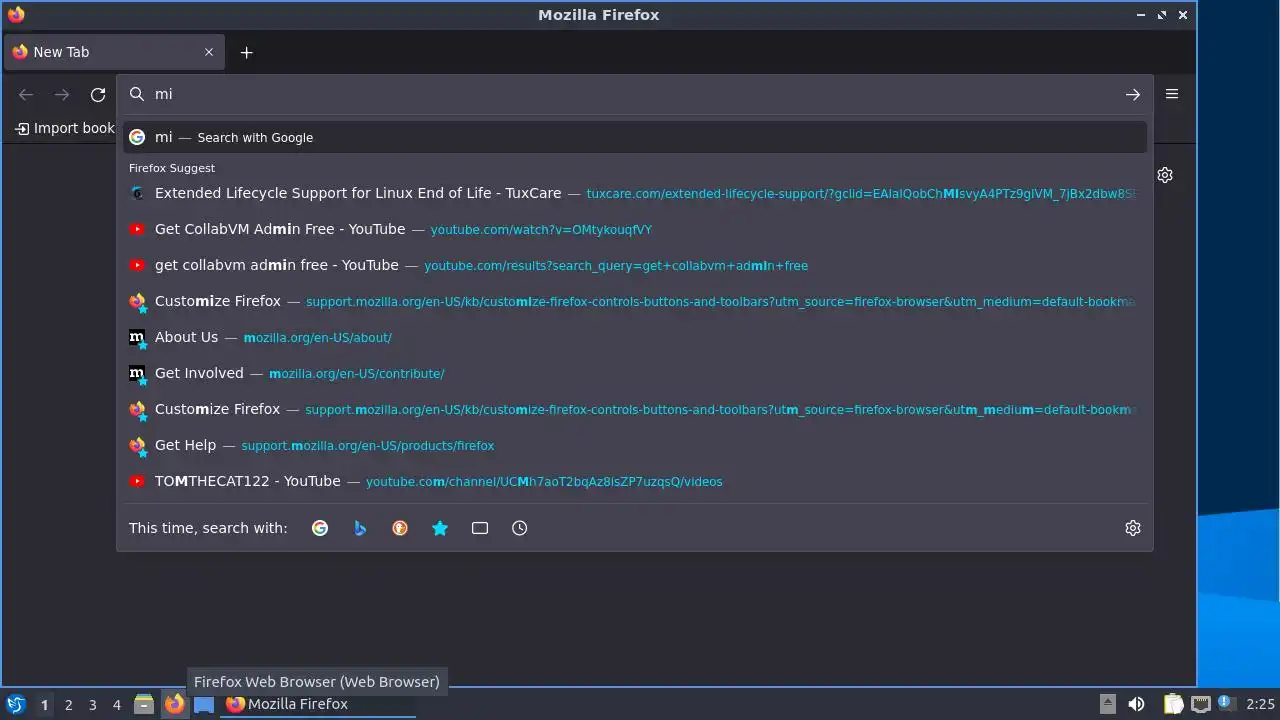Search this time in Bookmarks star icon
The image size is (1280, 720).
click(440, 528)
